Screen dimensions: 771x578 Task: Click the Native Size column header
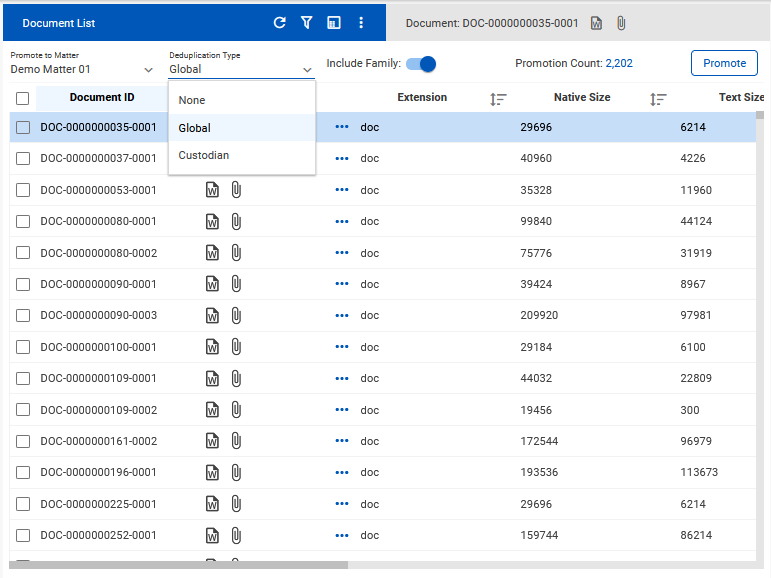(x=582, y=97)
